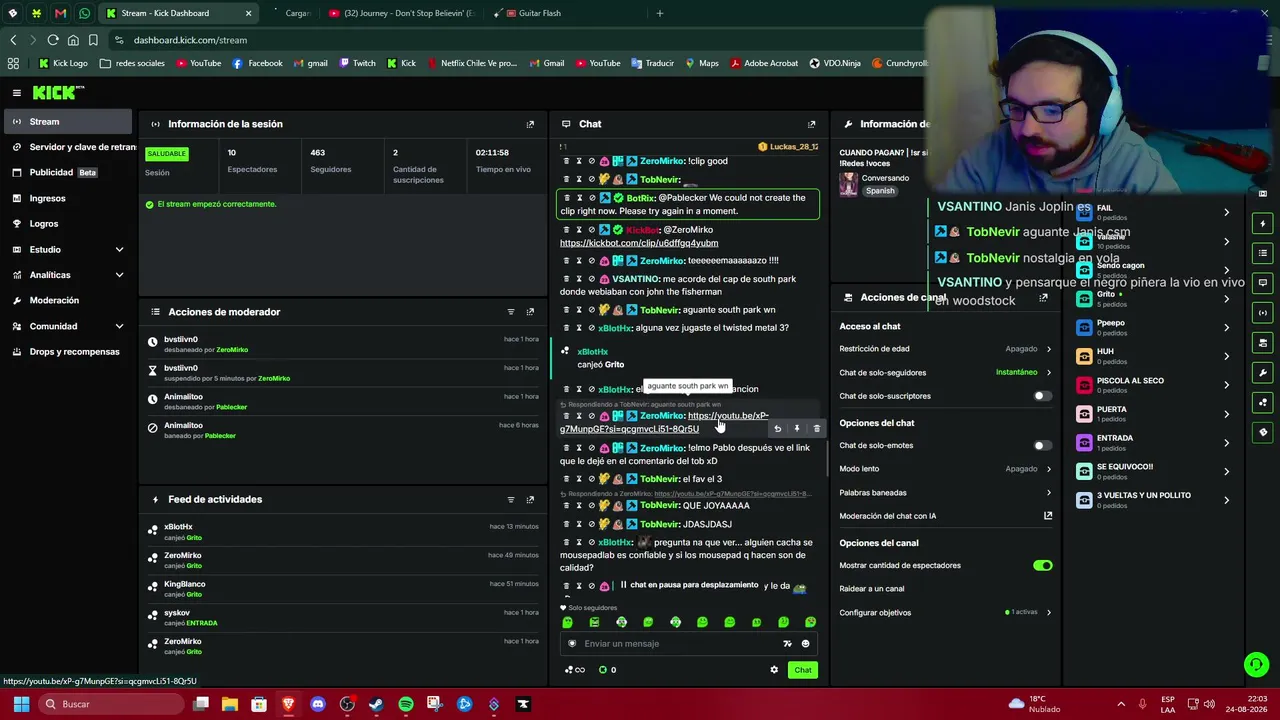The image size is (1280, 720).
Task: Open Discord from the taskbar
Action: click(x=318, y=704)
